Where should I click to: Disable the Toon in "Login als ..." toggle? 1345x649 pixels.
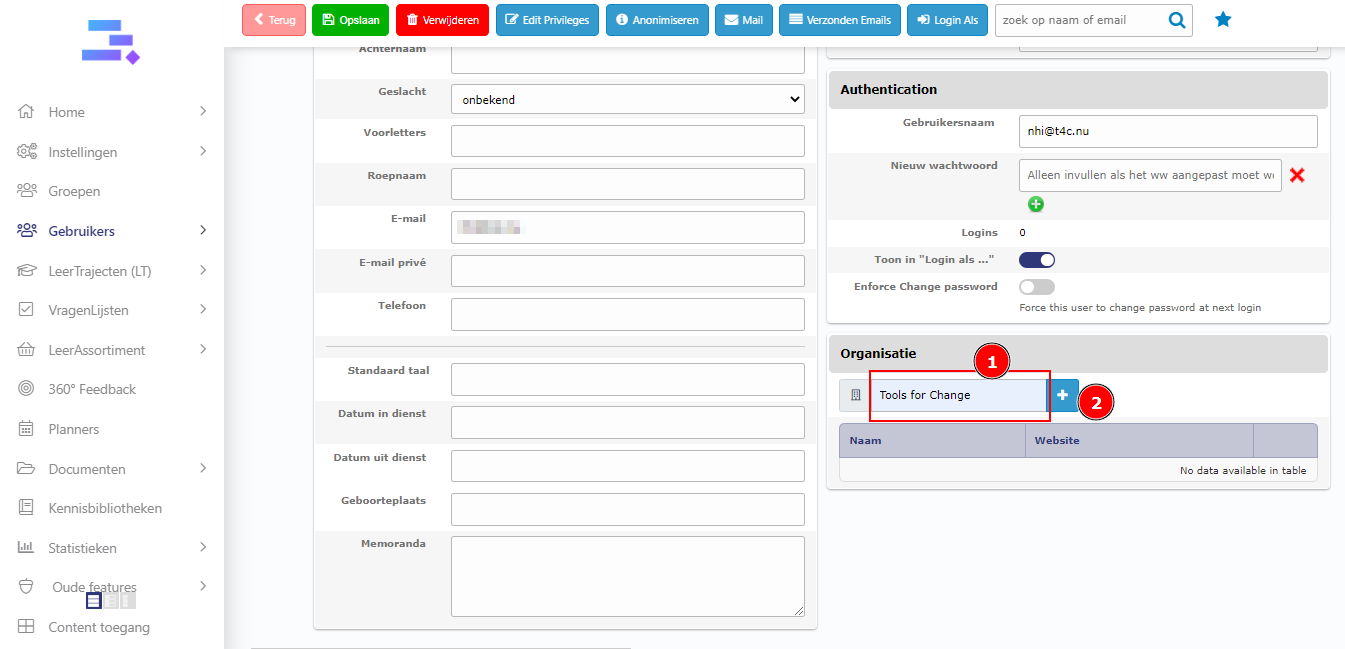pos(1037,260)
